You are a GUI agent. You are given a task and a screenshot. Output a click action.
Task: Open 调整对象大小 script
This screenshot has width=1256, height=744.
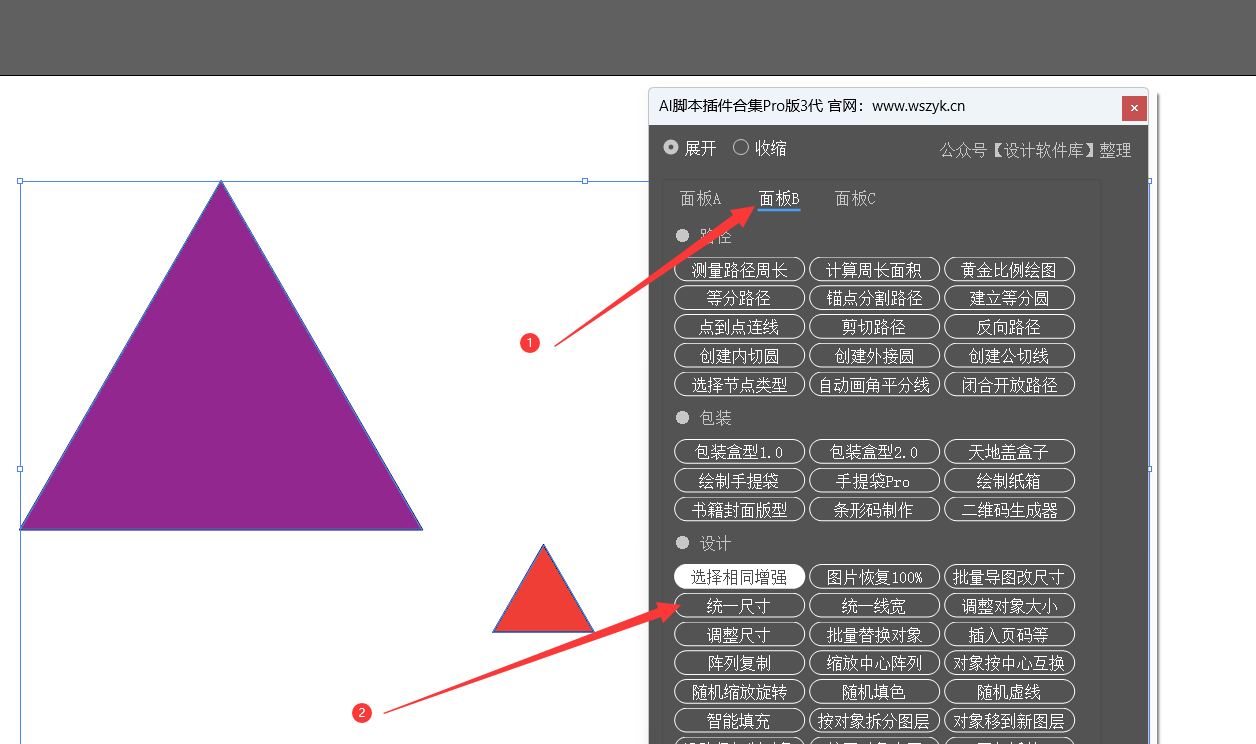(1009, 606)
